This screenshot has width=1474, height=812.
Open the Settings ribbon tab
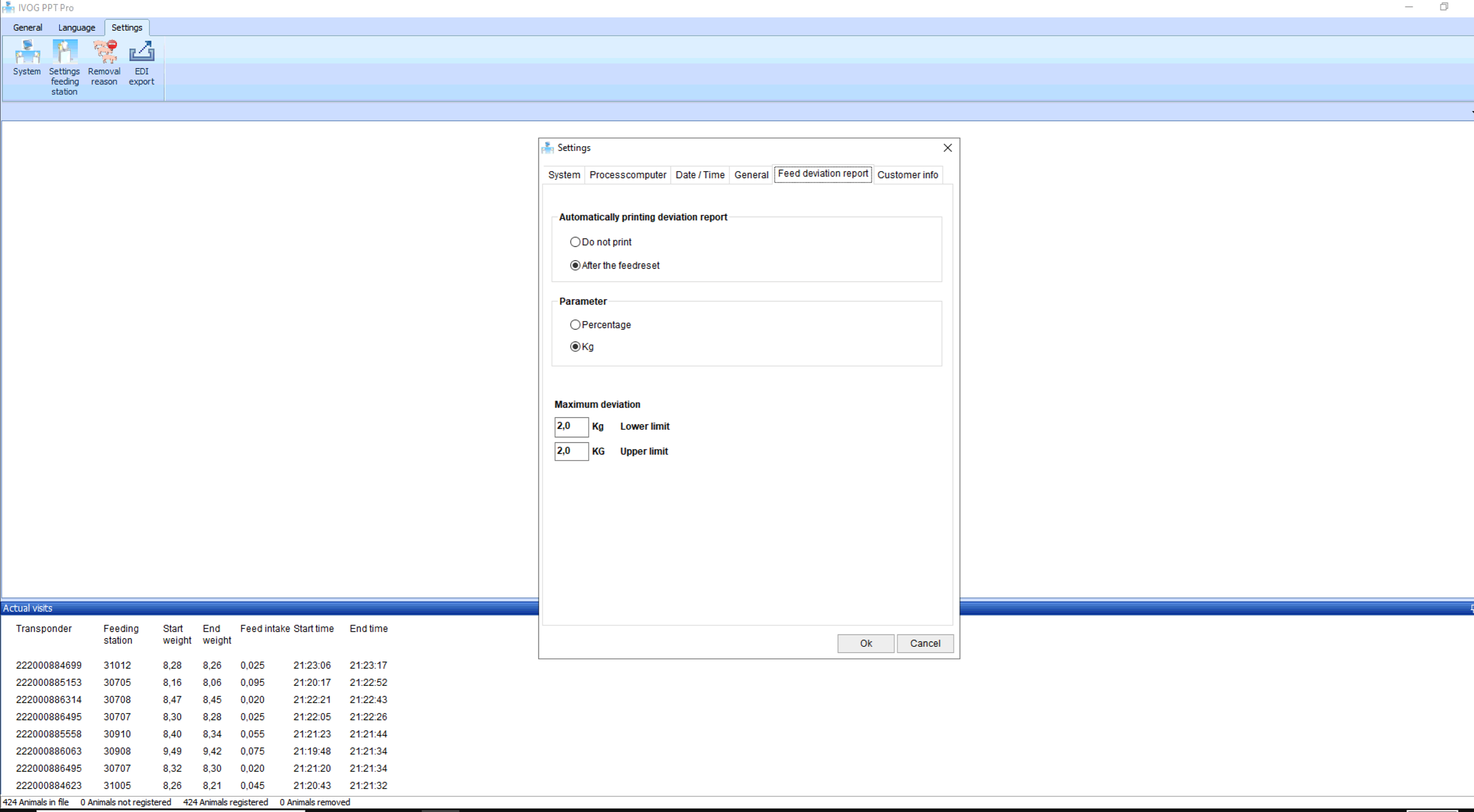click(127, 28)
